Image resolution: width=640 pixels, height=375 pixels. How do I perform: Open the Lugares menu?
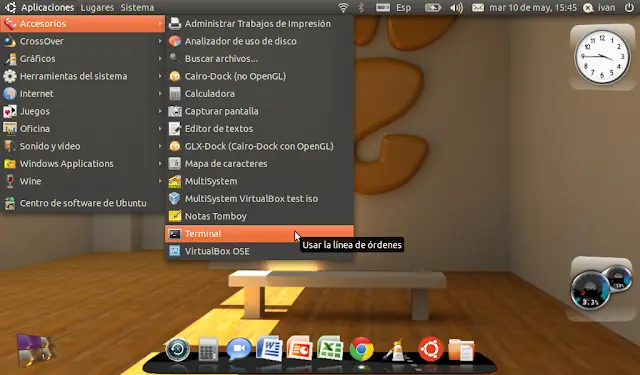[97, 7]
